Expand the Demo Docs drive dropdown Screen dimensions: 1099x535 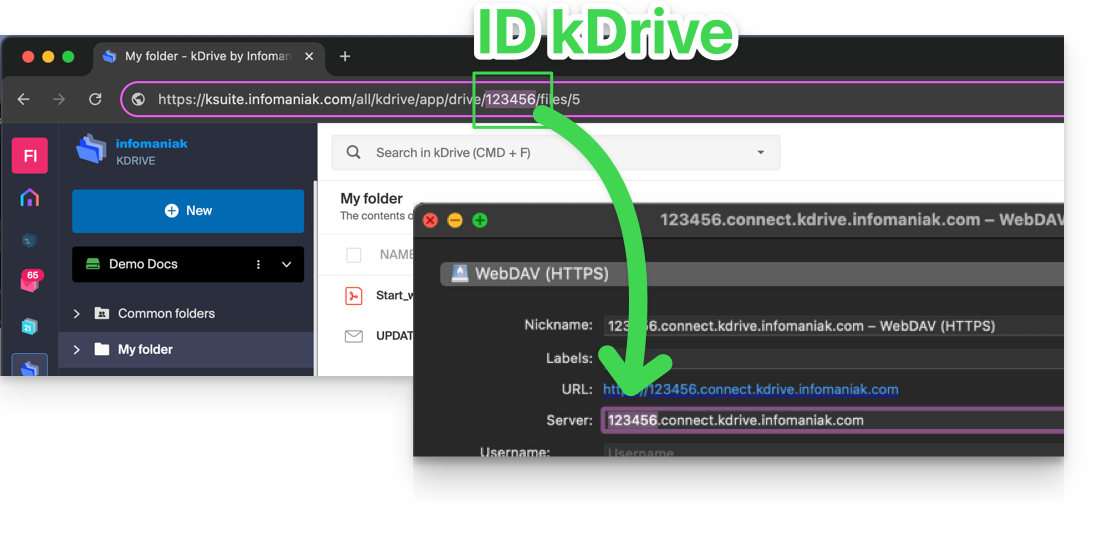pyautogui.click(x=286, y=264)
